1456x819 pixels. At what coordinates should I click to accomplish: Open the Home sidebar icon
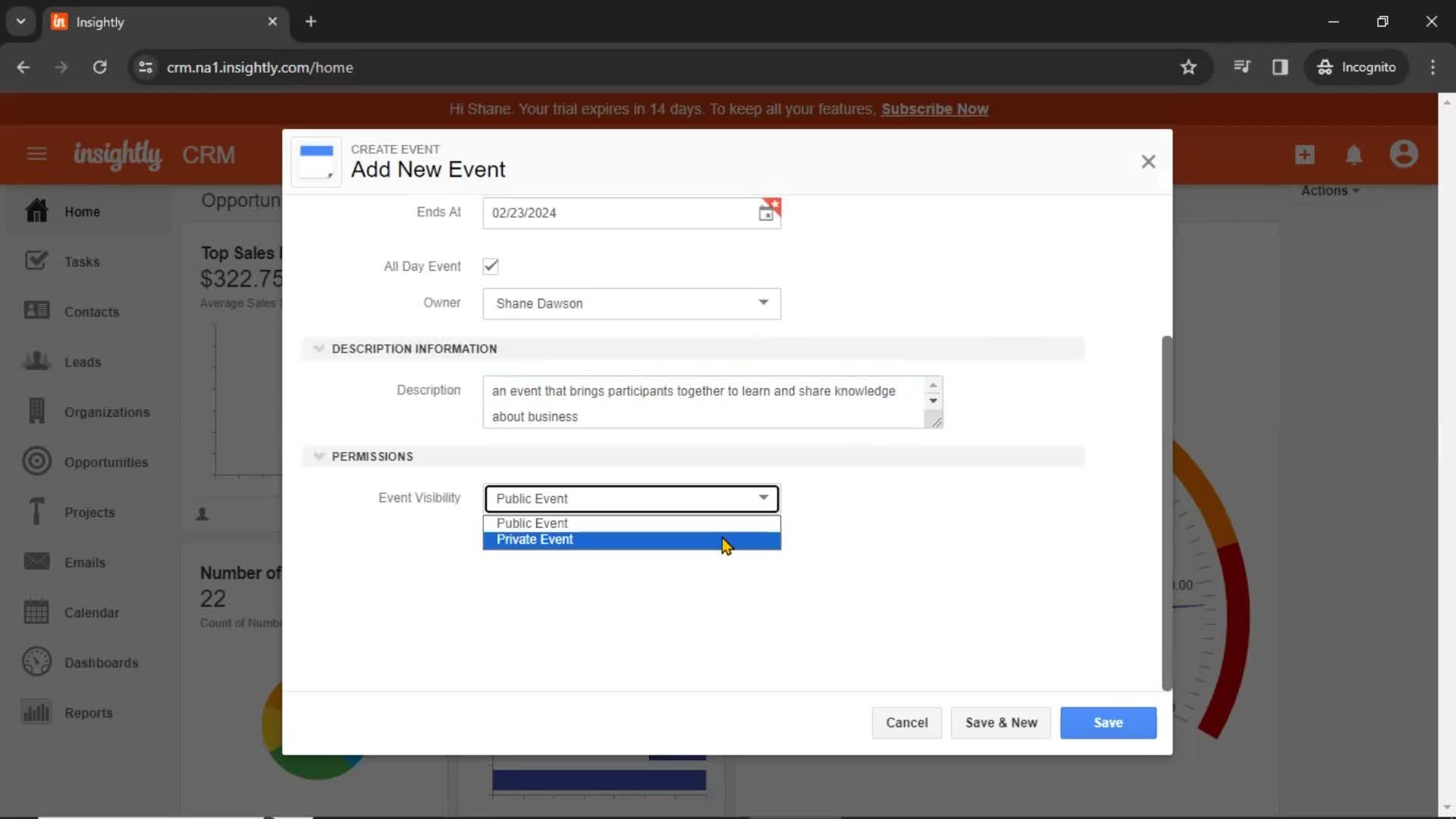(x=36, y=211)
